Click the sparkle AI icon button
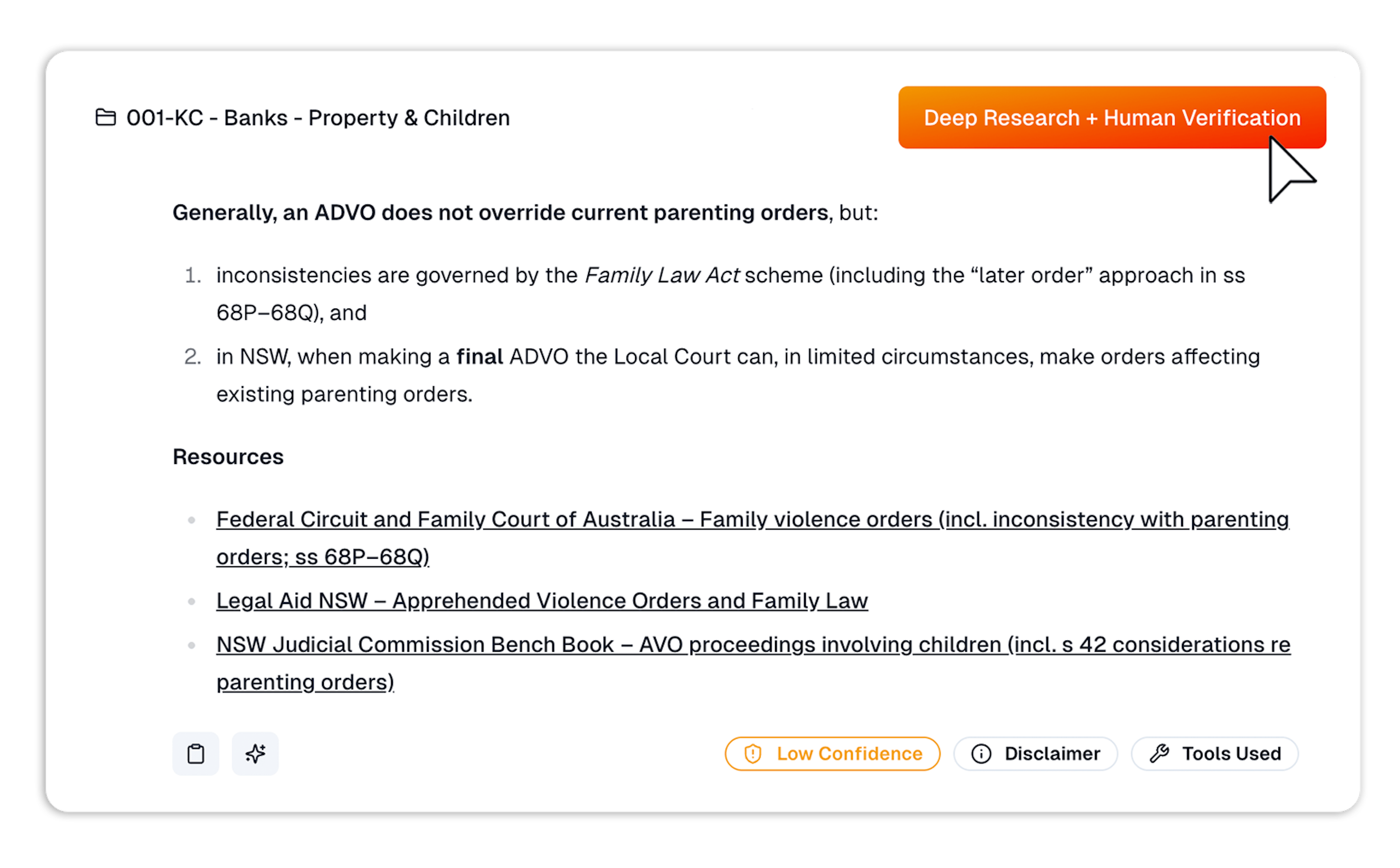 (255, 754)
